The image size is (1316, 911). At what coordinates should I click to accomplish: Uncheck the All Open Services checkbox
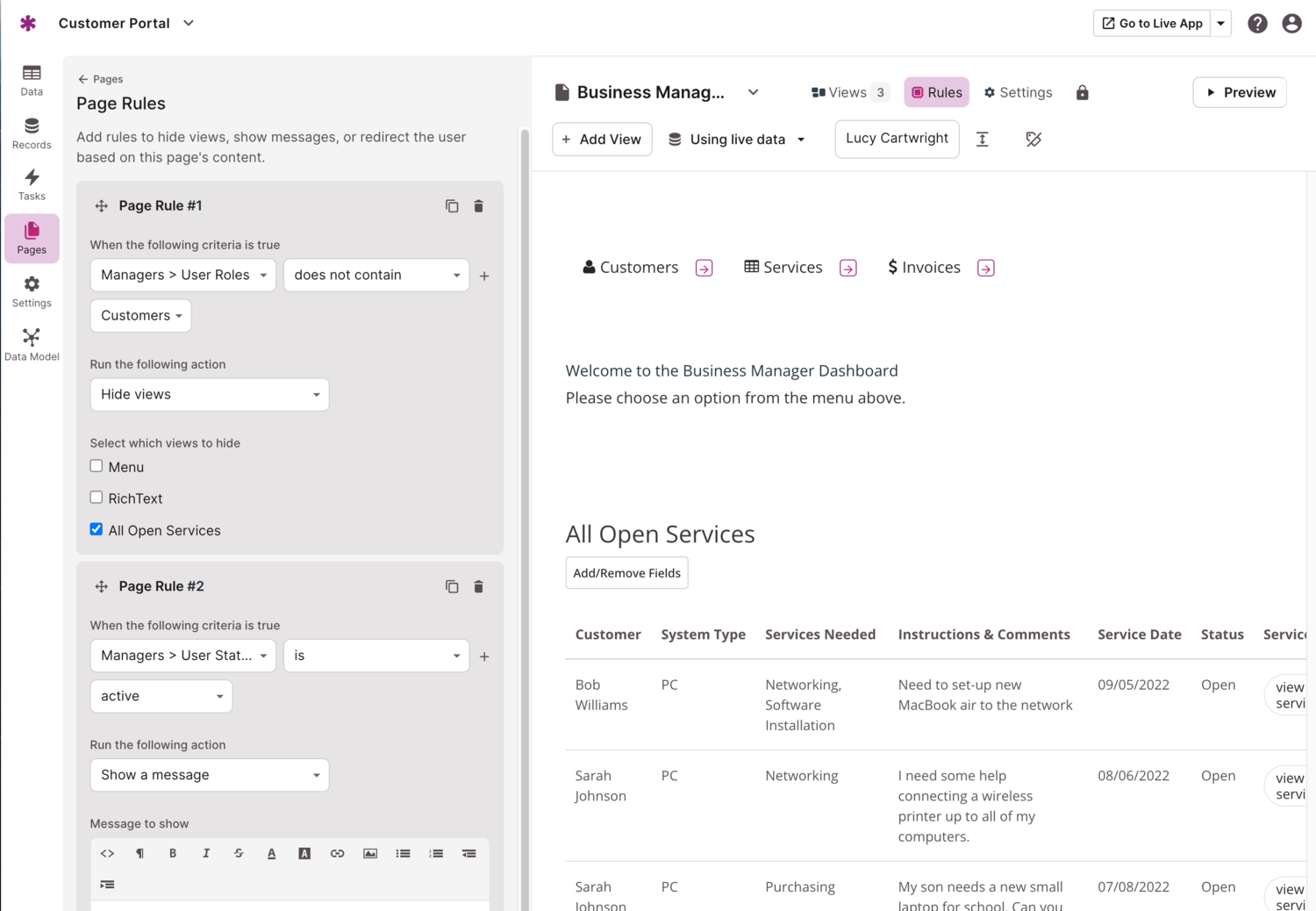[x=97, y=529]
